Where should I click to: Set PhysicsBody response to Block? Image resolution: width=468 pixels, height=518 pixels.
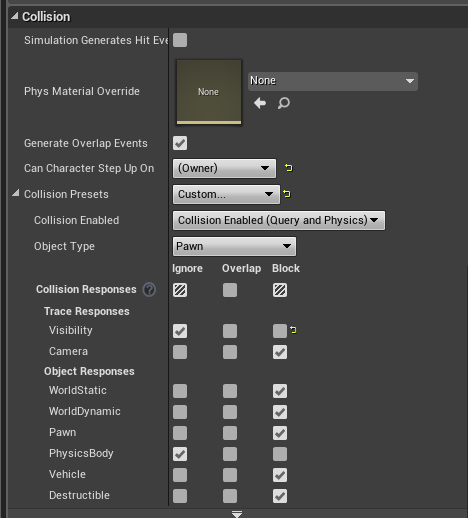(280, 454)
